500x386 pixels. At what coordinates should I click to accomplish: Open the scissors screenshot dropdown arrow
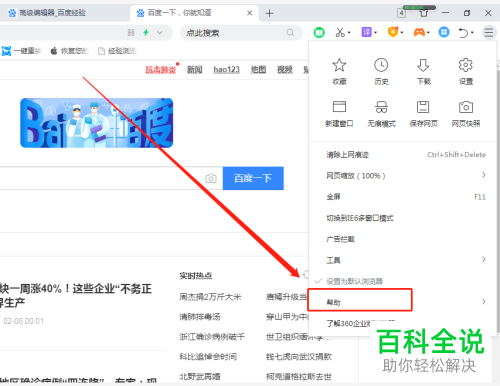click(x=349, y=33)
